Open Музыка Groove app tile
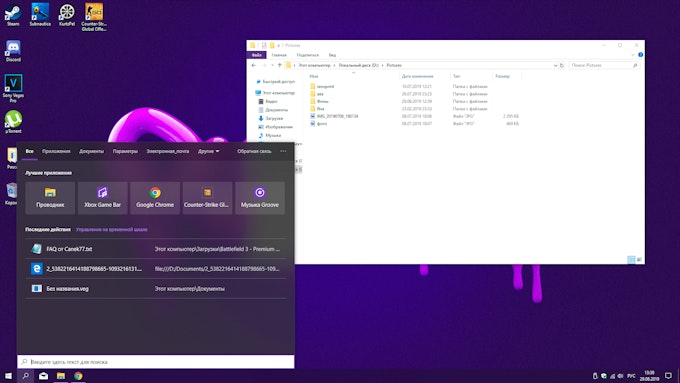The width and height of the screenshot is (680, 383). (260, 198)
